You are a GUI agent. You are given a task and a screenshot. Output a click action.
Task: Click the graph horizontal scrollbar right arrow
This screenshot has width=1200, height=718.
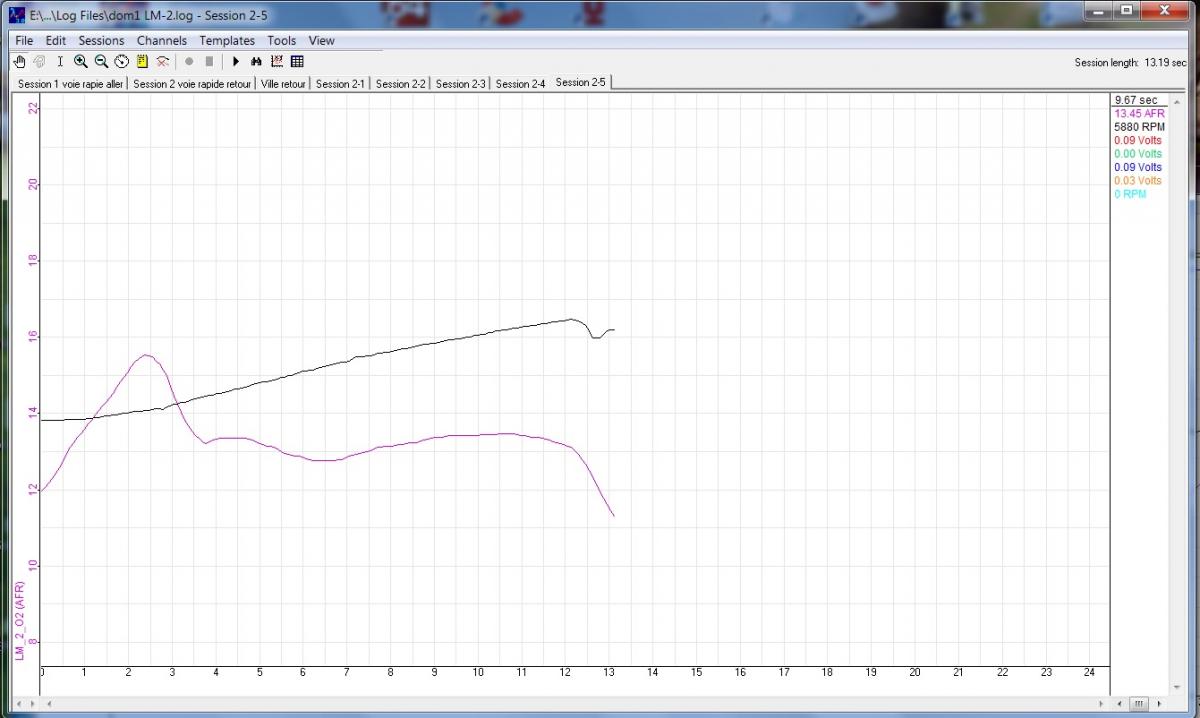[1103, 702]
